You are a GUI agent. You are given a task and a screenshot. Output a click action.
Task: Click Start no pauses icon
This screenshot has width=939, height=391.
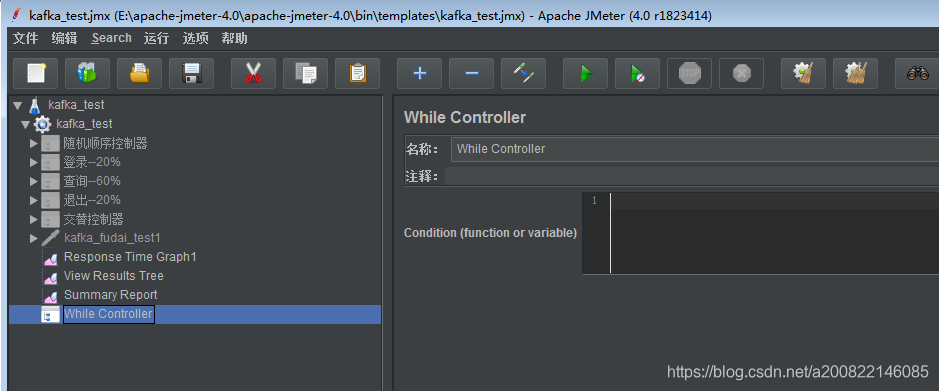[637, 74]
